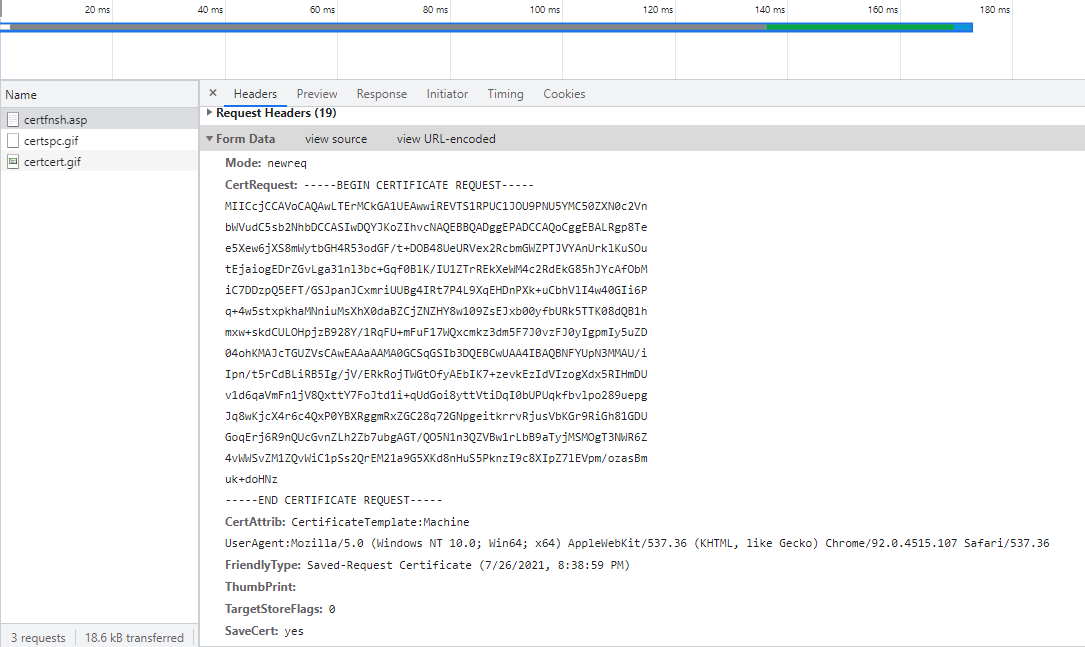Click the certfnsh.asp document icon

13,120
